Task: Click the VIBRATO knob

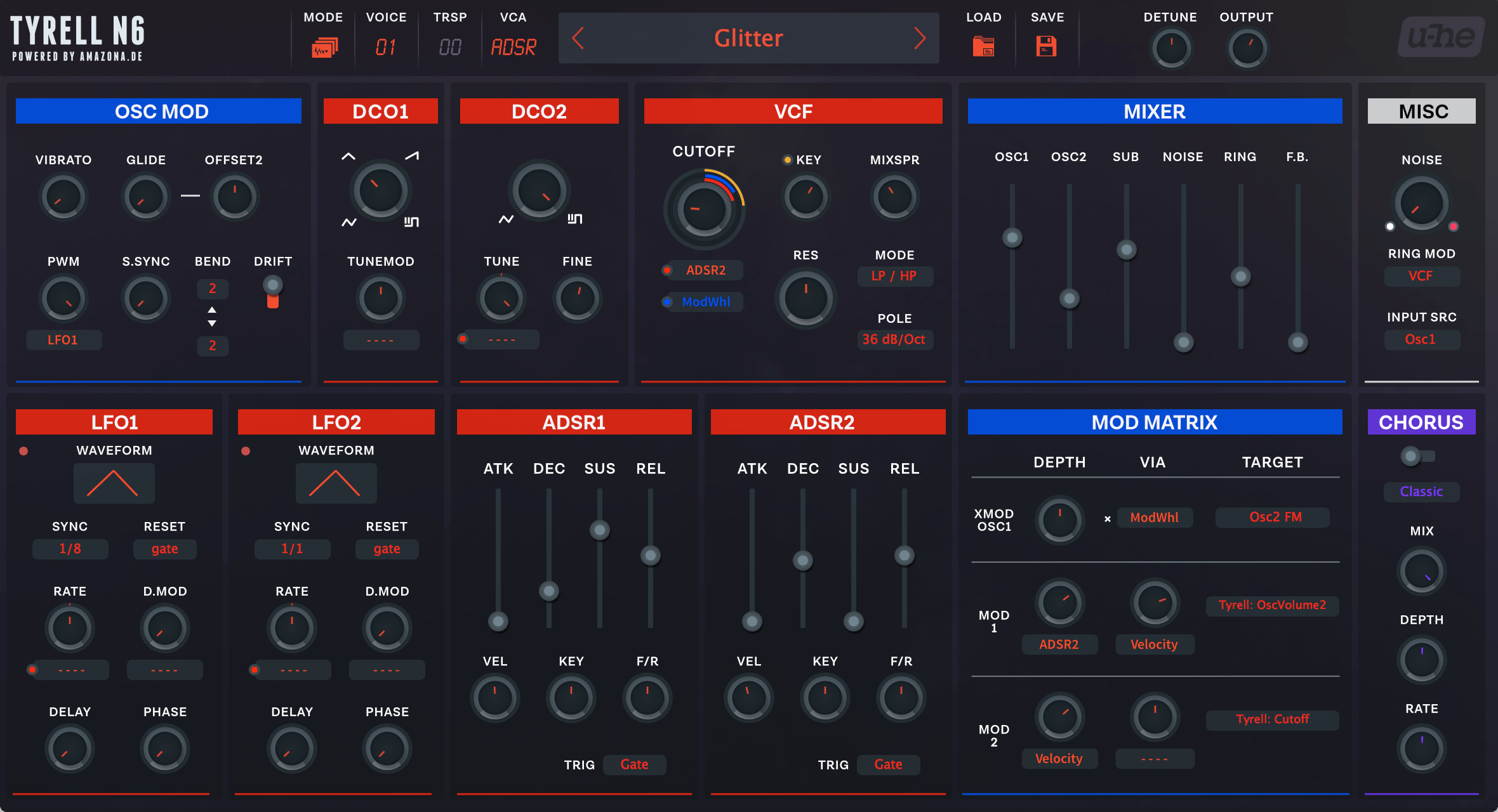Action: coord(63,197)
